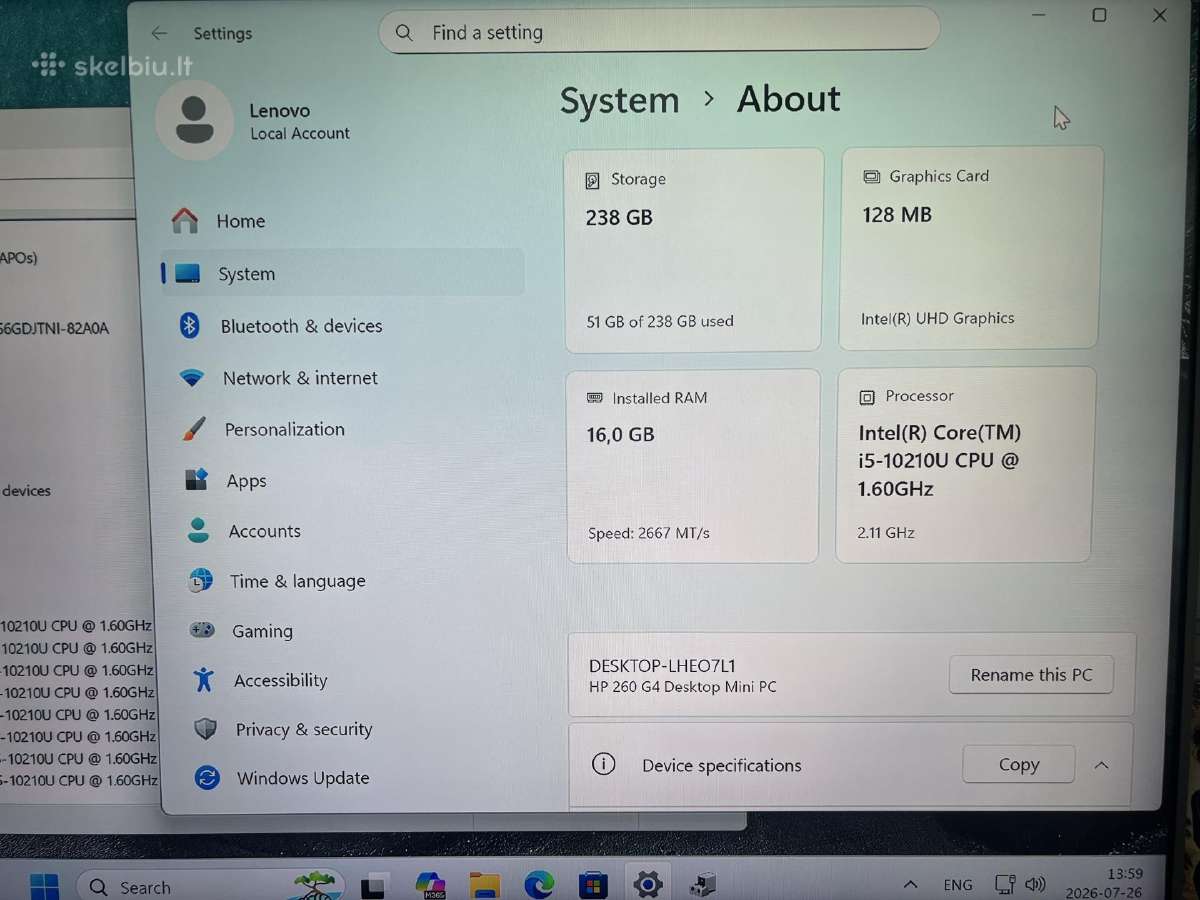Viewport: 1200px width, 900px height.
Task: Select System in the settings sidebar
Action: 342,273
